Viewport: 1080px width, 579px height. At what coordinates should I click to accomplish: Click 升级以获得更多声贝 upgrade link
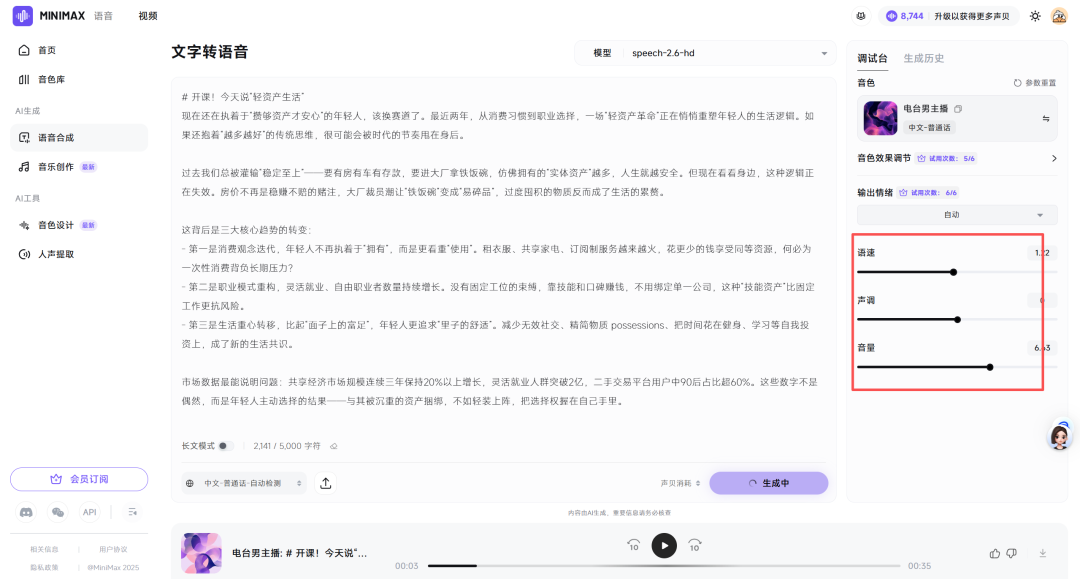tap(972, 16)
